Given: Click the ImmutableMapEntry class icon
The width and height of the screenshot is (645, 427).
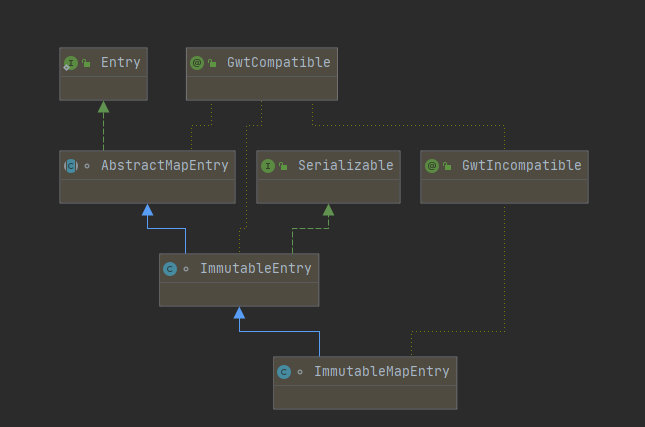Looking at the screenshot, I should tap(284, 372).
